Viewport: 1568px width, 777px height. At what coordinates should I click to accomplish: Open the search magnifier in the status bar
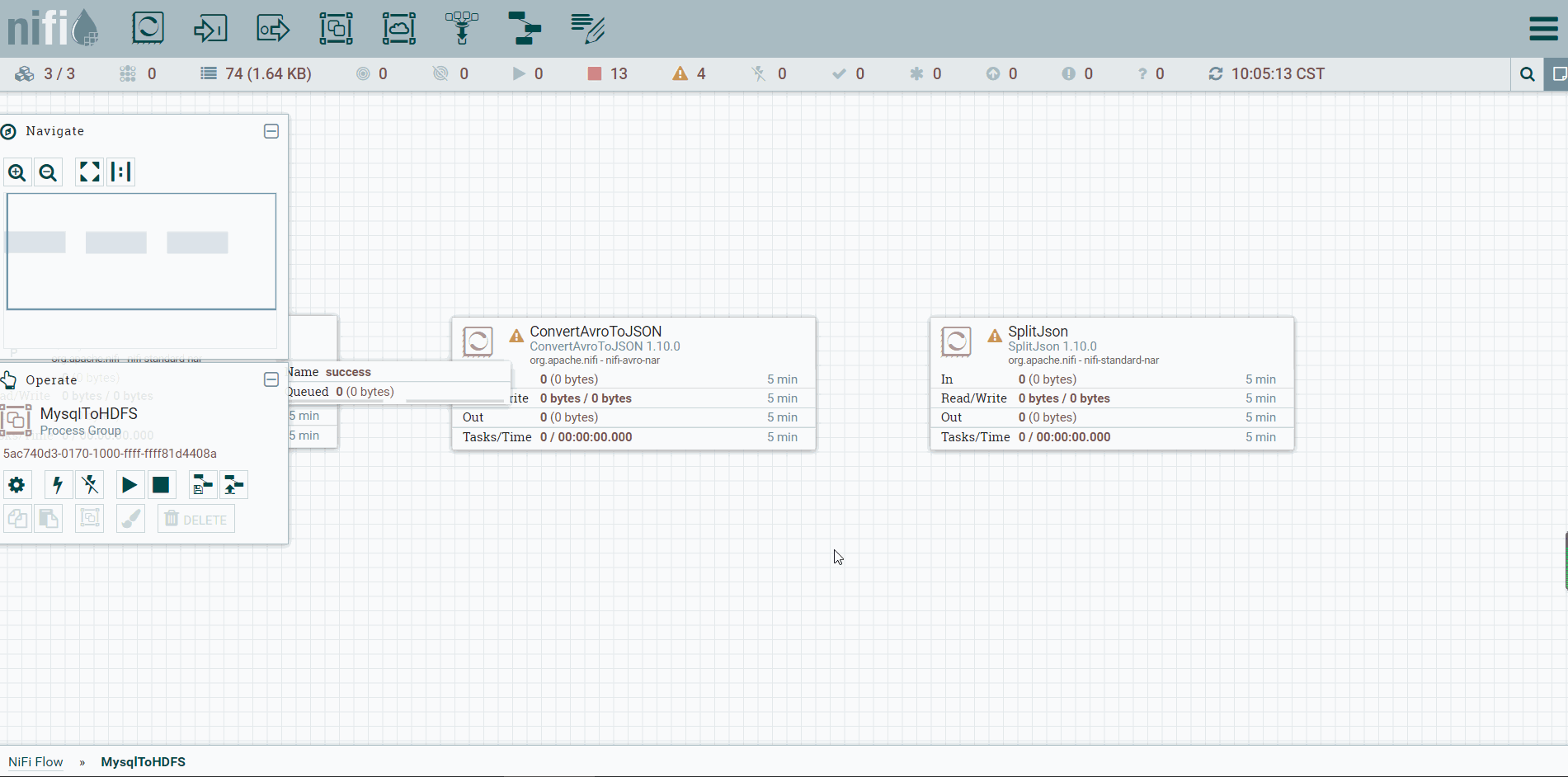point(1527,74)
